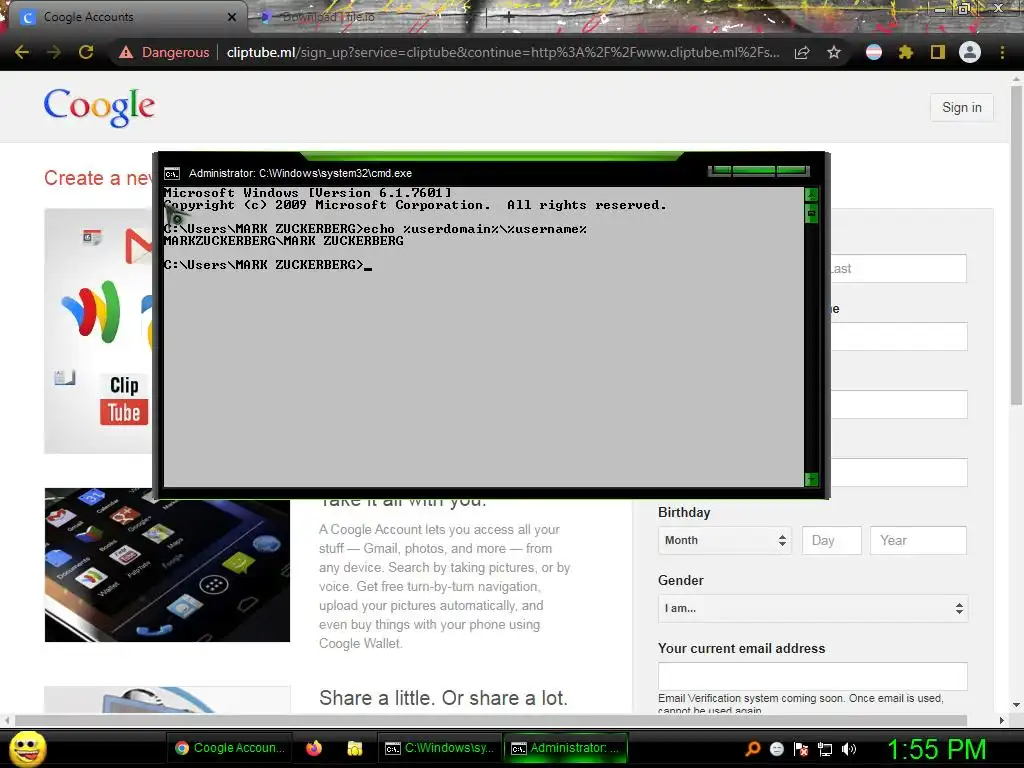
Task: Click the Year birthday field
Action: (918, 540)
